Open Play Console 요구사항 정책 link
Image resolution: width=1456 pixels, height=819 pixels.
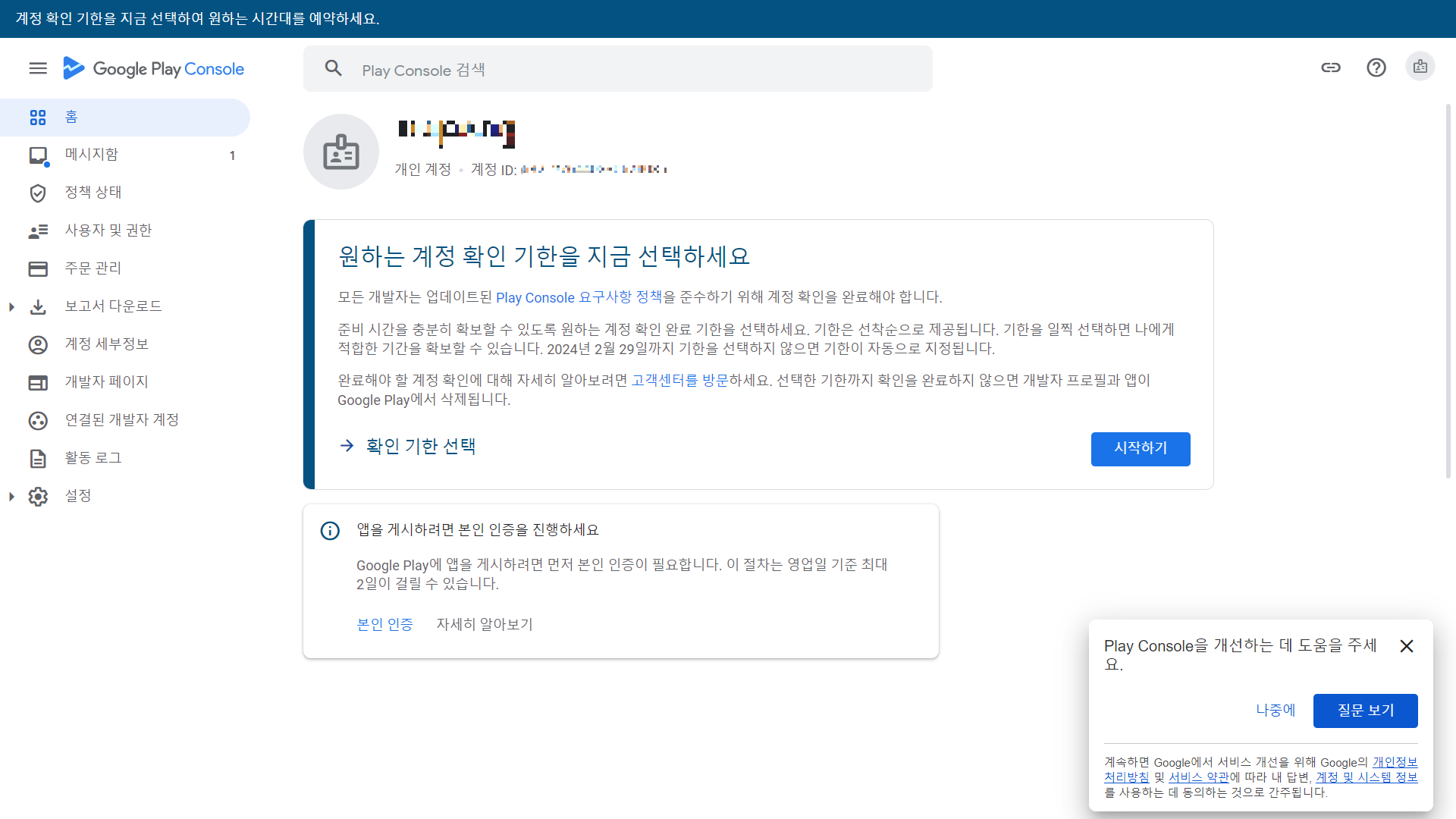579,297
